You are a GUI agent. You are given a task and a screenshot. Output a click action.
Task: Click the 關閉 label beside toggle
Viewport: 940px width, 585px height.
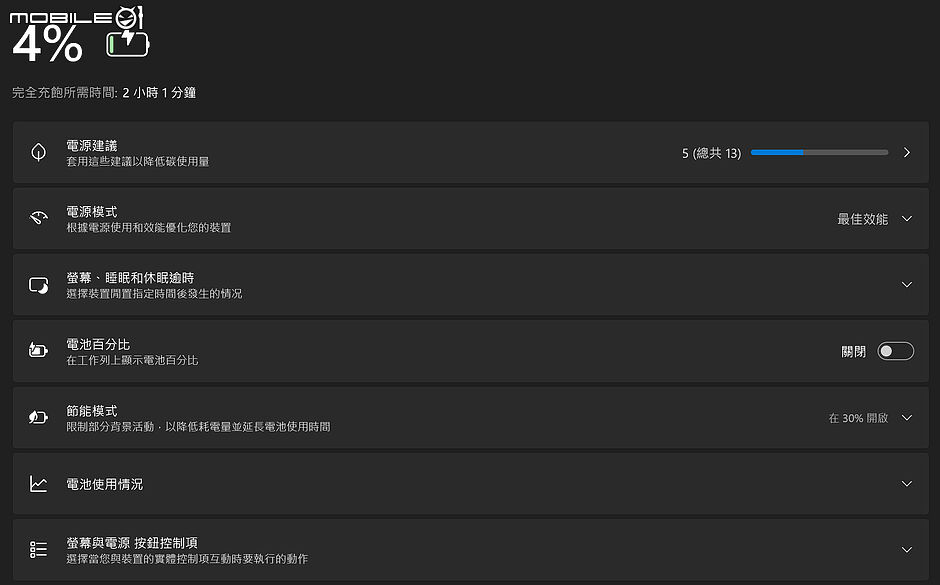pyautogui.click(x=854, y=351)
